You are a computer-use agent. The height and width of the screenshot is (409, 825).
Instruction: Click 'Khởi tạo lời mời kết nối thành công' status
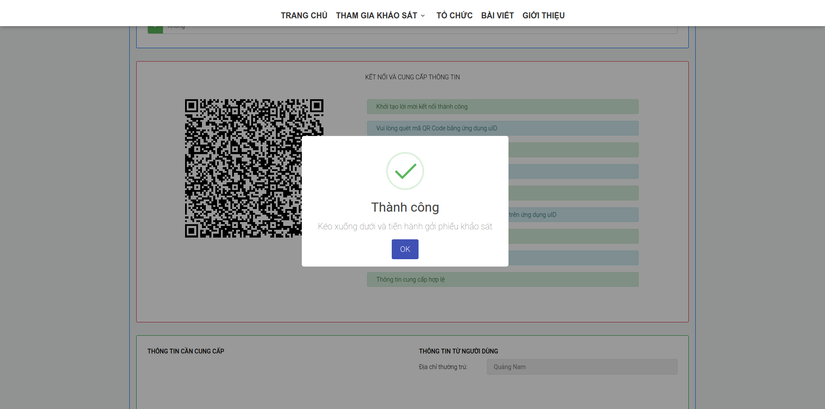coord(502,106)
